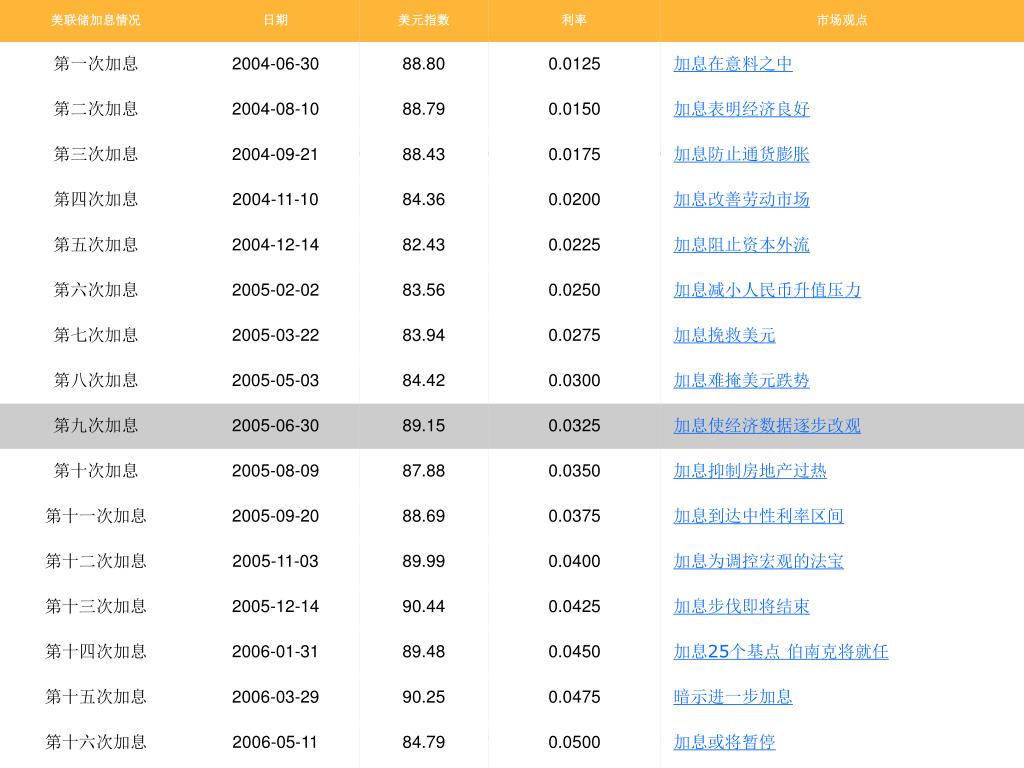Click the date cell 2004-08-10

tap(276, 109)
